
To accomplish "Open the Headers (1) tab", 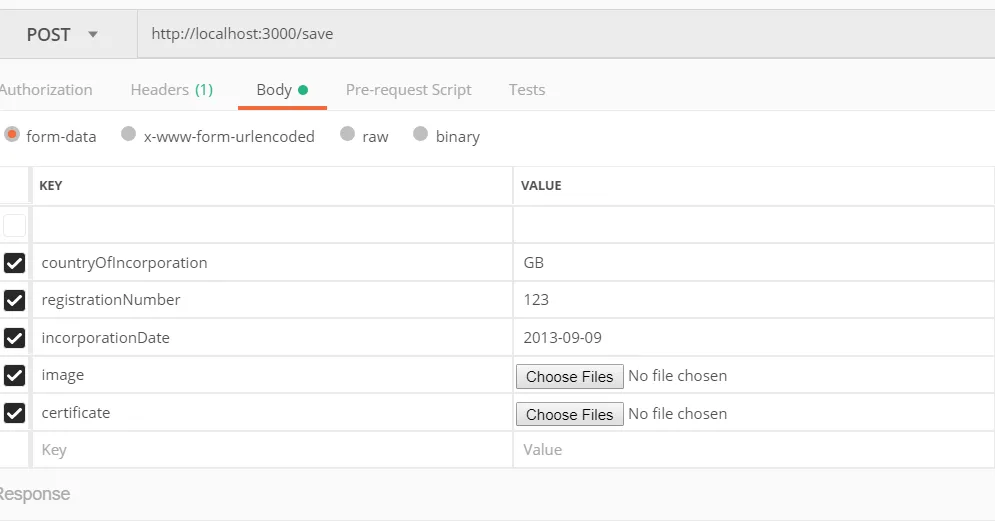I will (x=171, y=90).
